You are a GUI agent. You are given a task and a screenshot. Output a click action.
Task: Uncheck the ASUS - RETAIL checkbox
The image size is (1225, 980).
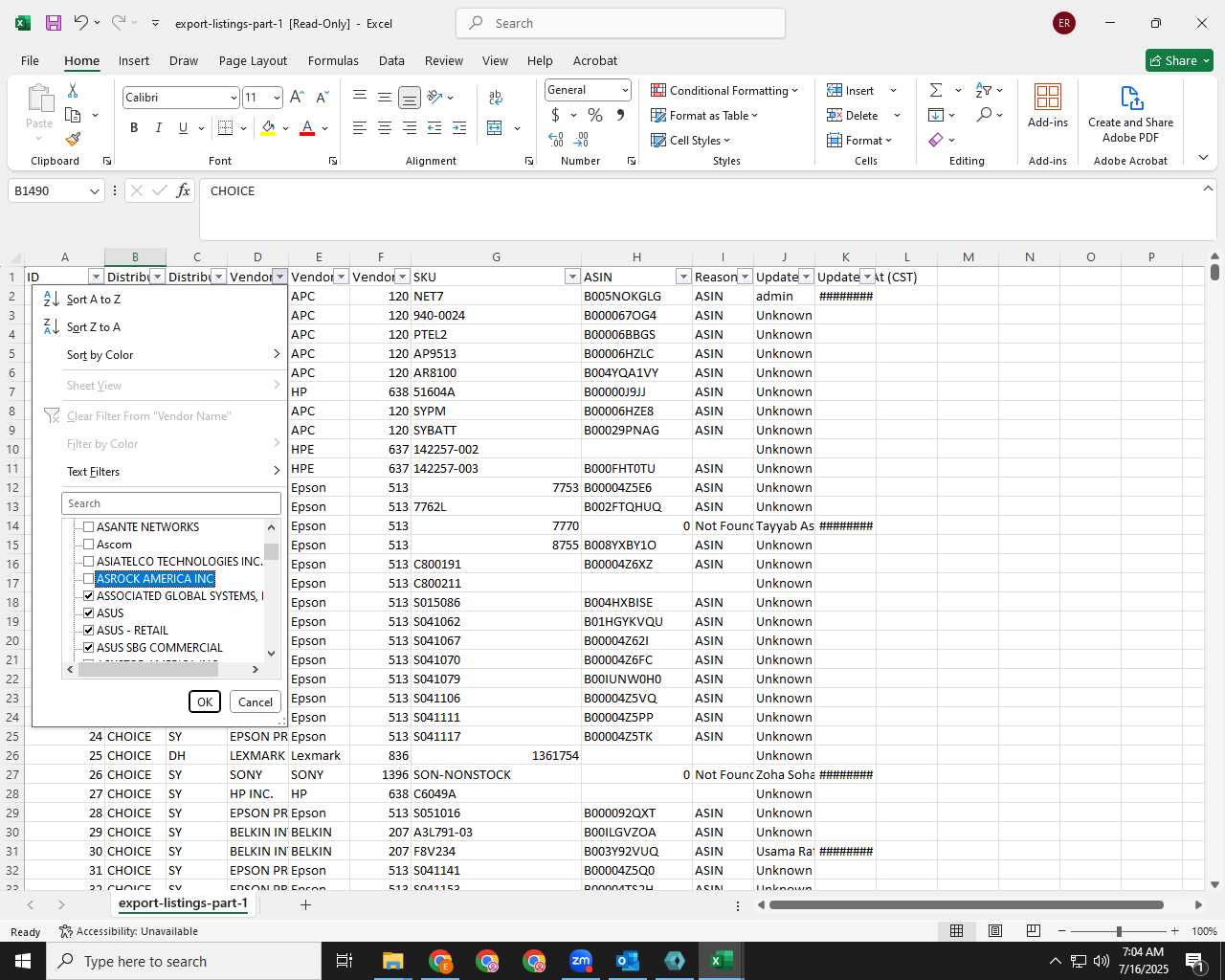(x=89, y=631)
